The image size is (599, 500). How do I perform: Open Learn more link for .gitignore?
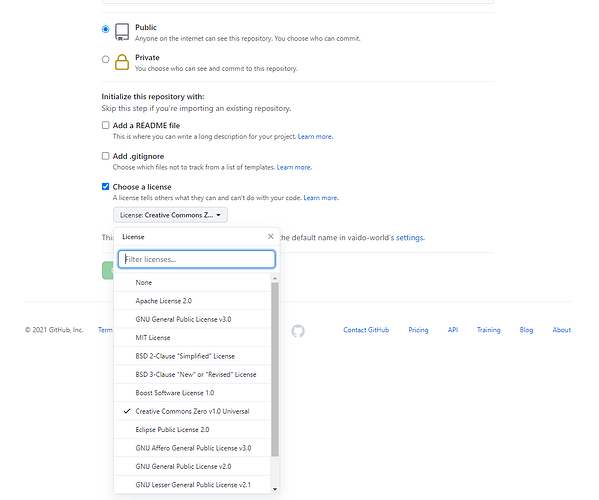click(x=294, y=167)
